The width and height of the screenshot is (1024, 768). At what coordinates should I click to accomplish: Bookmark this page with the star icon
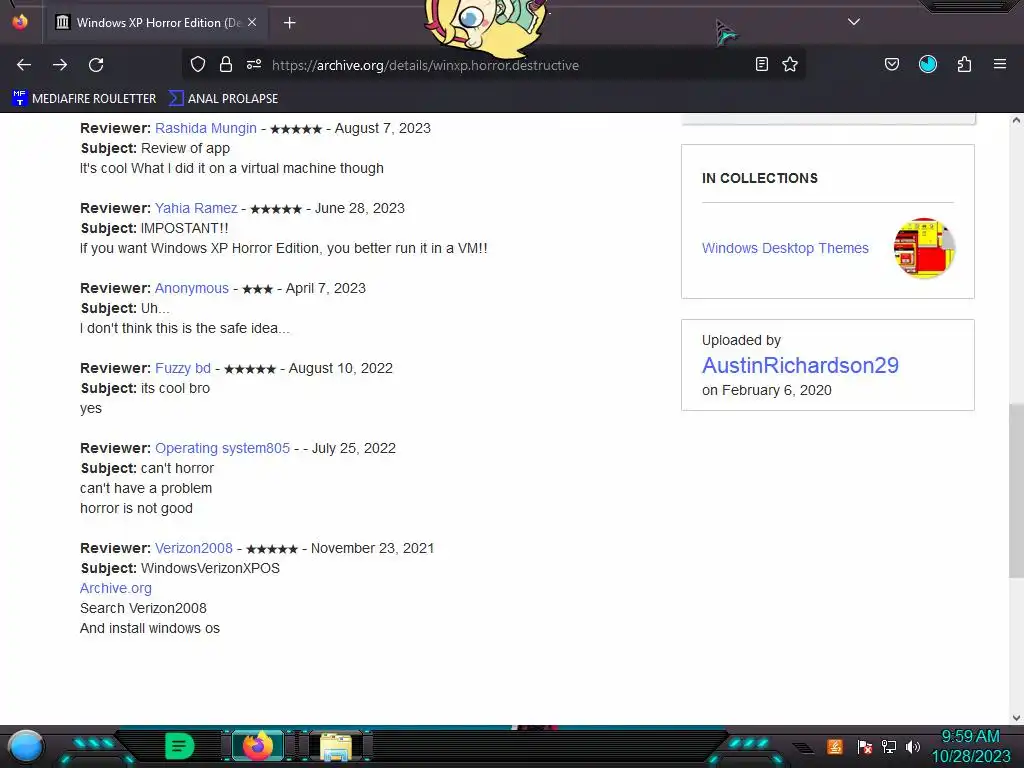(x=790, y=64)
